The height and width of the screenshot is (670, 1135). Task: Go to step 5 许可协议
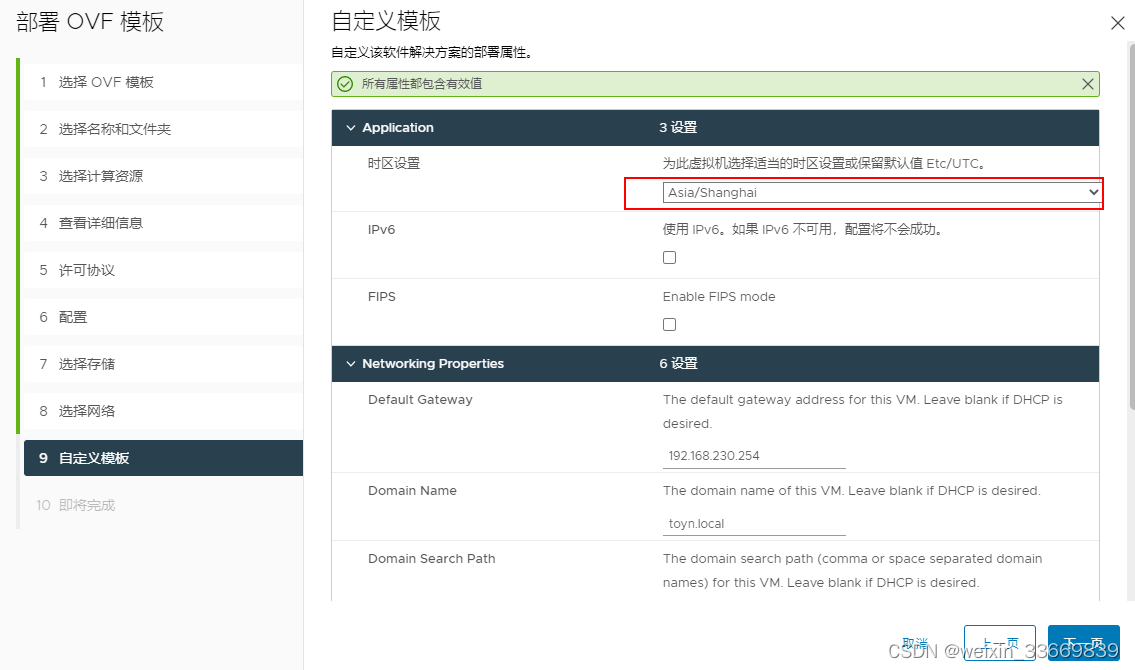coord(163,270)
